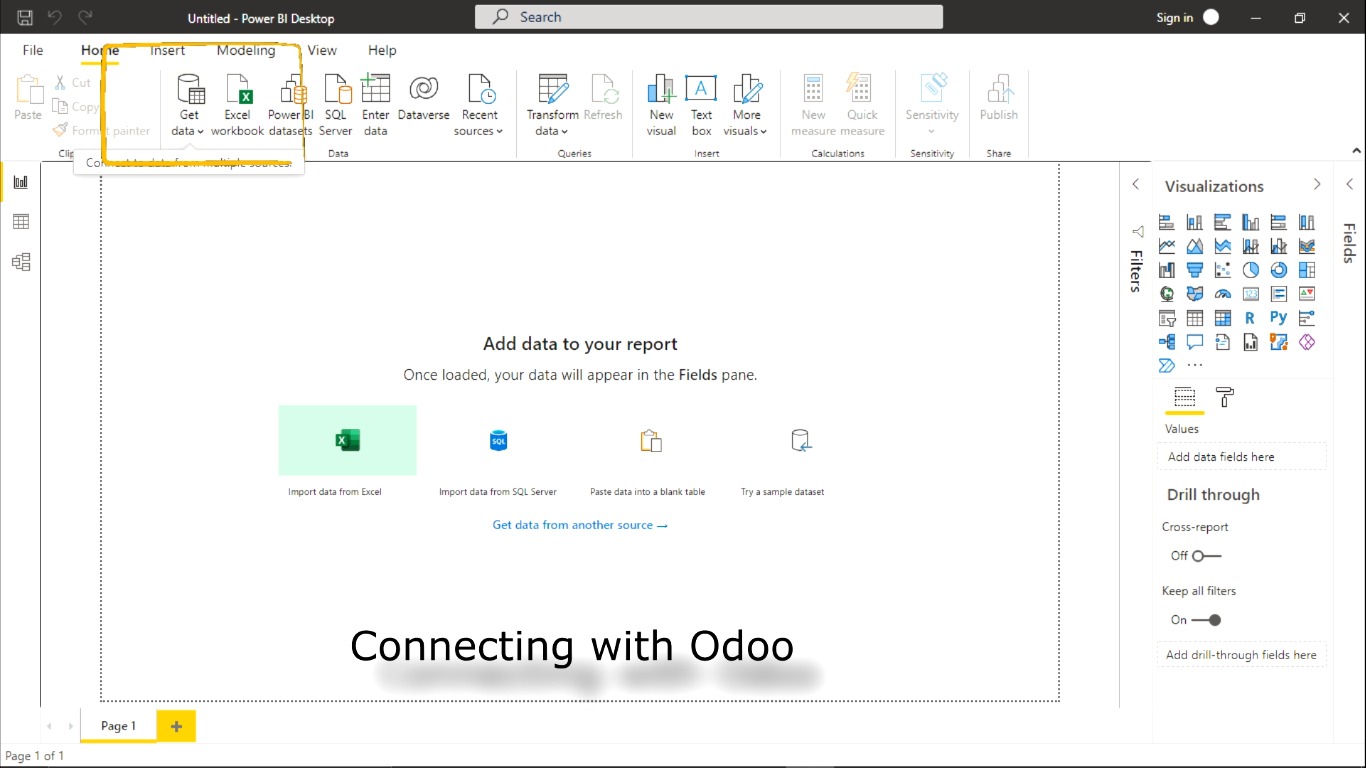Open the File menu

33,50
